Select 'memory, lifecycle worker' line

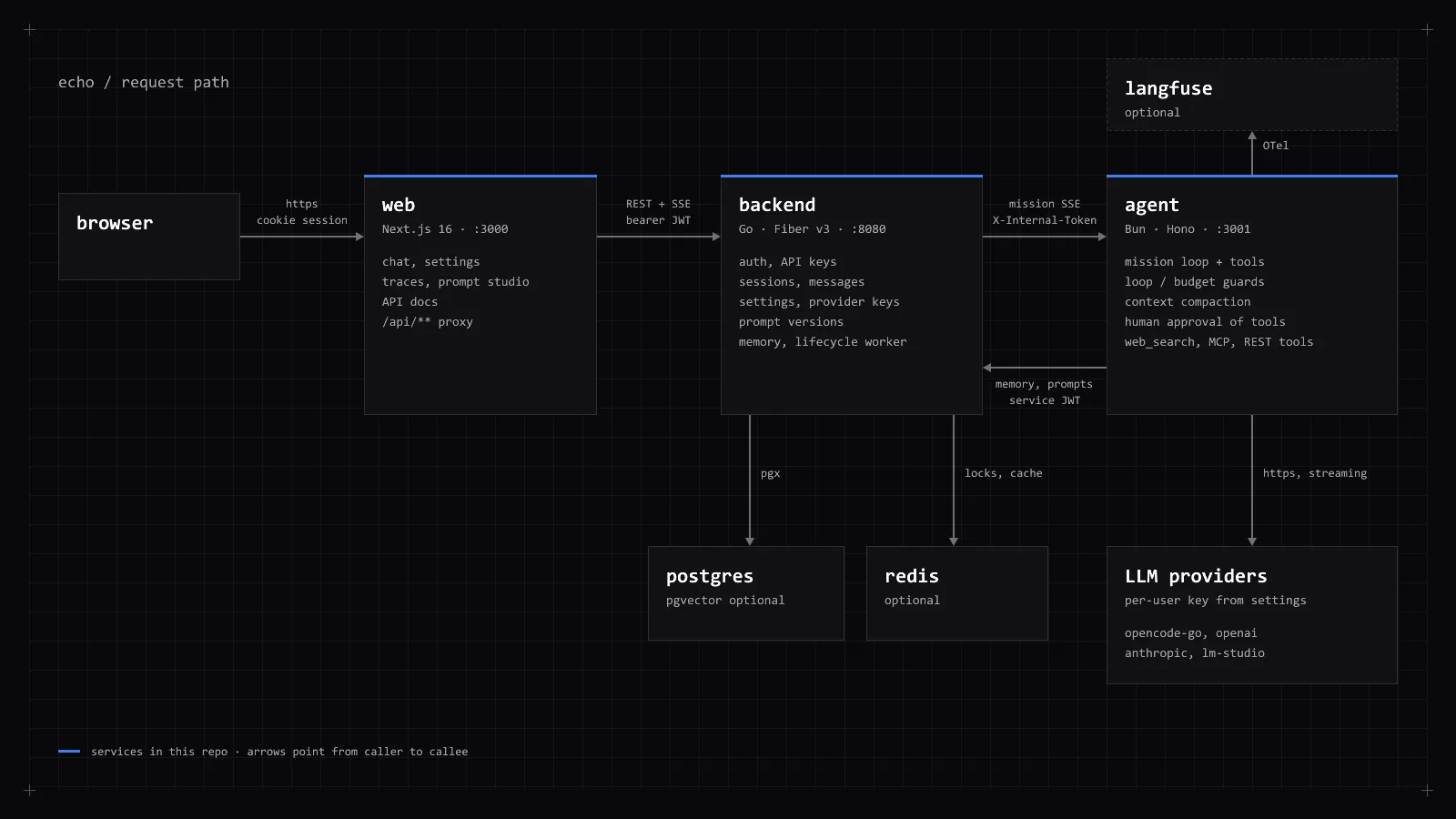point(823,342)
